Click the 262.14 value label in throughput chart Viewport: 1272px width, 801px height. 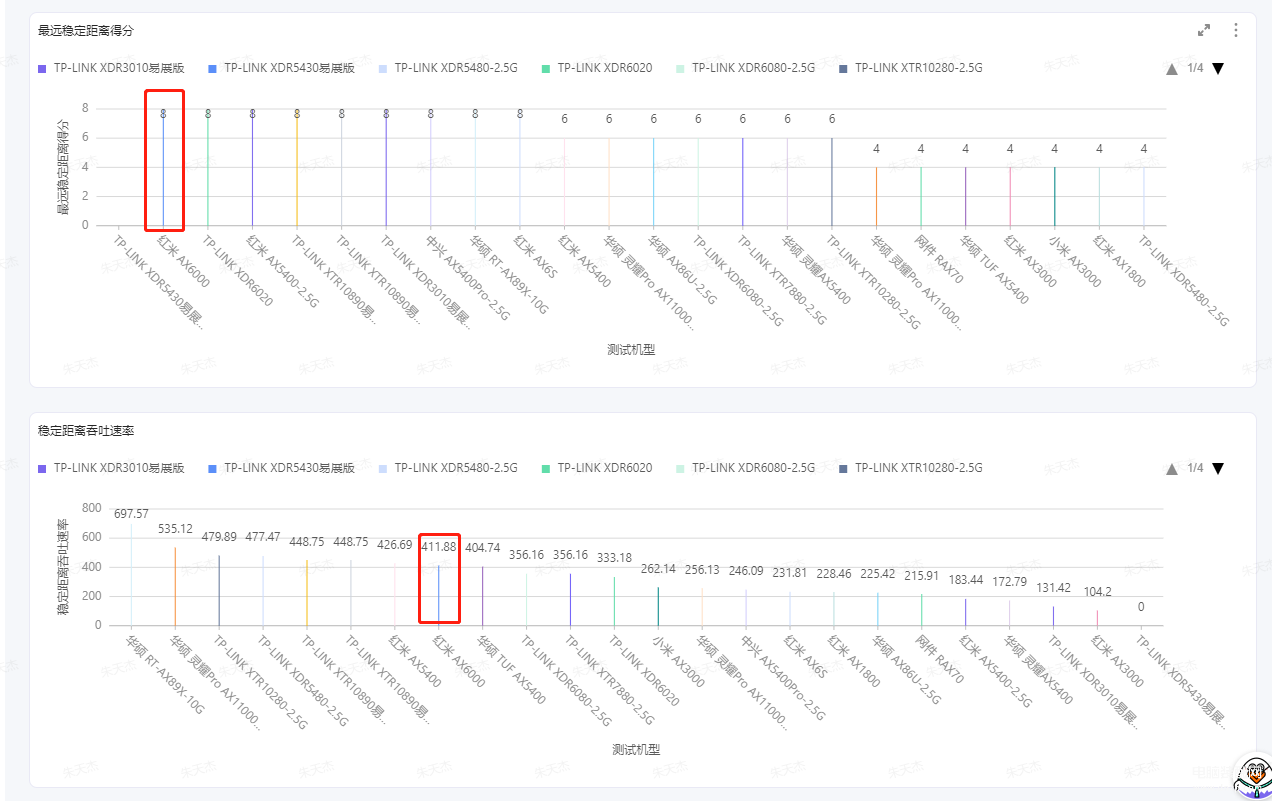click(658, 569)
